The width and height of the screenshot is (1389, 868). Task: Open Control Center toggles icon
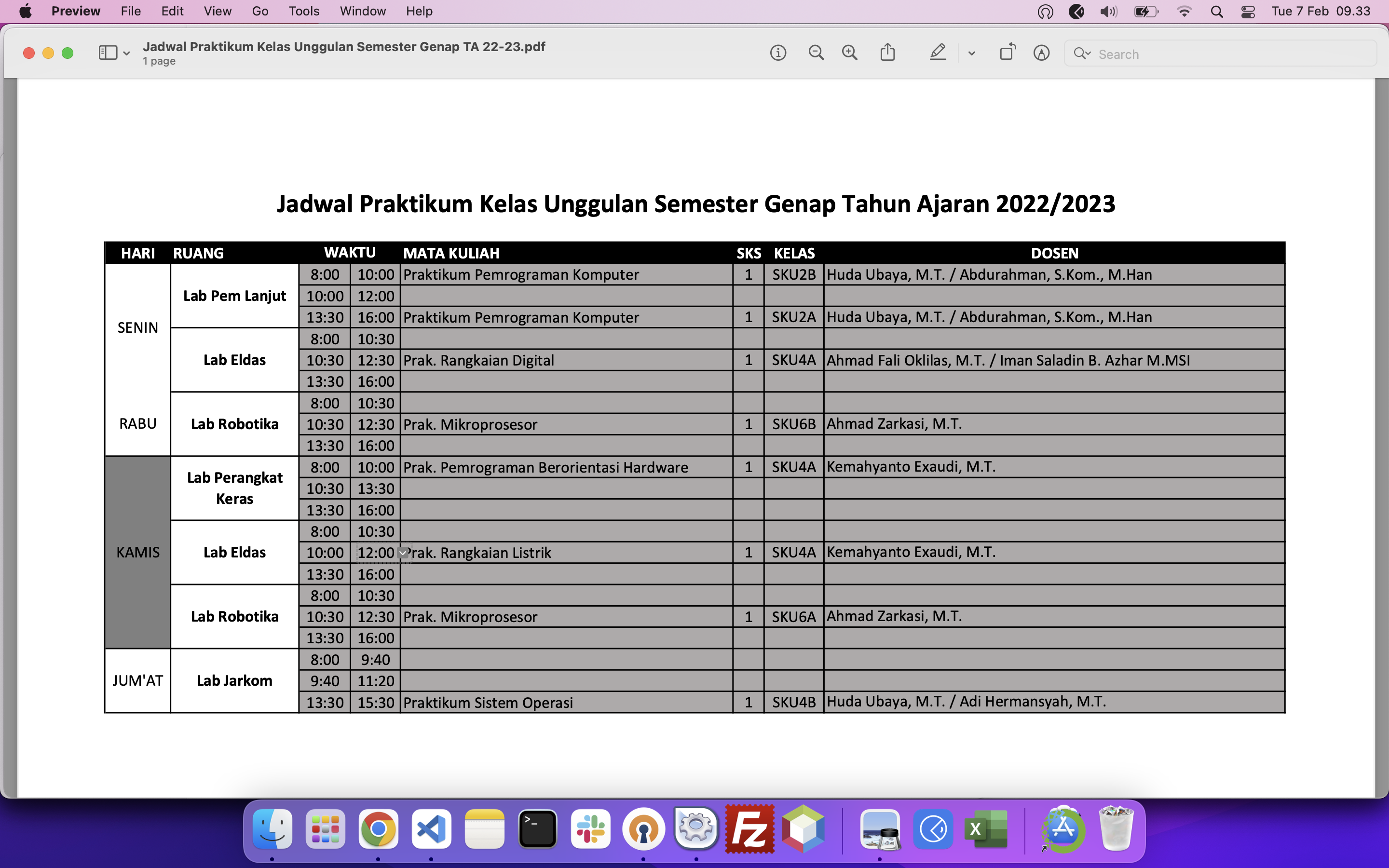click(x=1248, y=12)
